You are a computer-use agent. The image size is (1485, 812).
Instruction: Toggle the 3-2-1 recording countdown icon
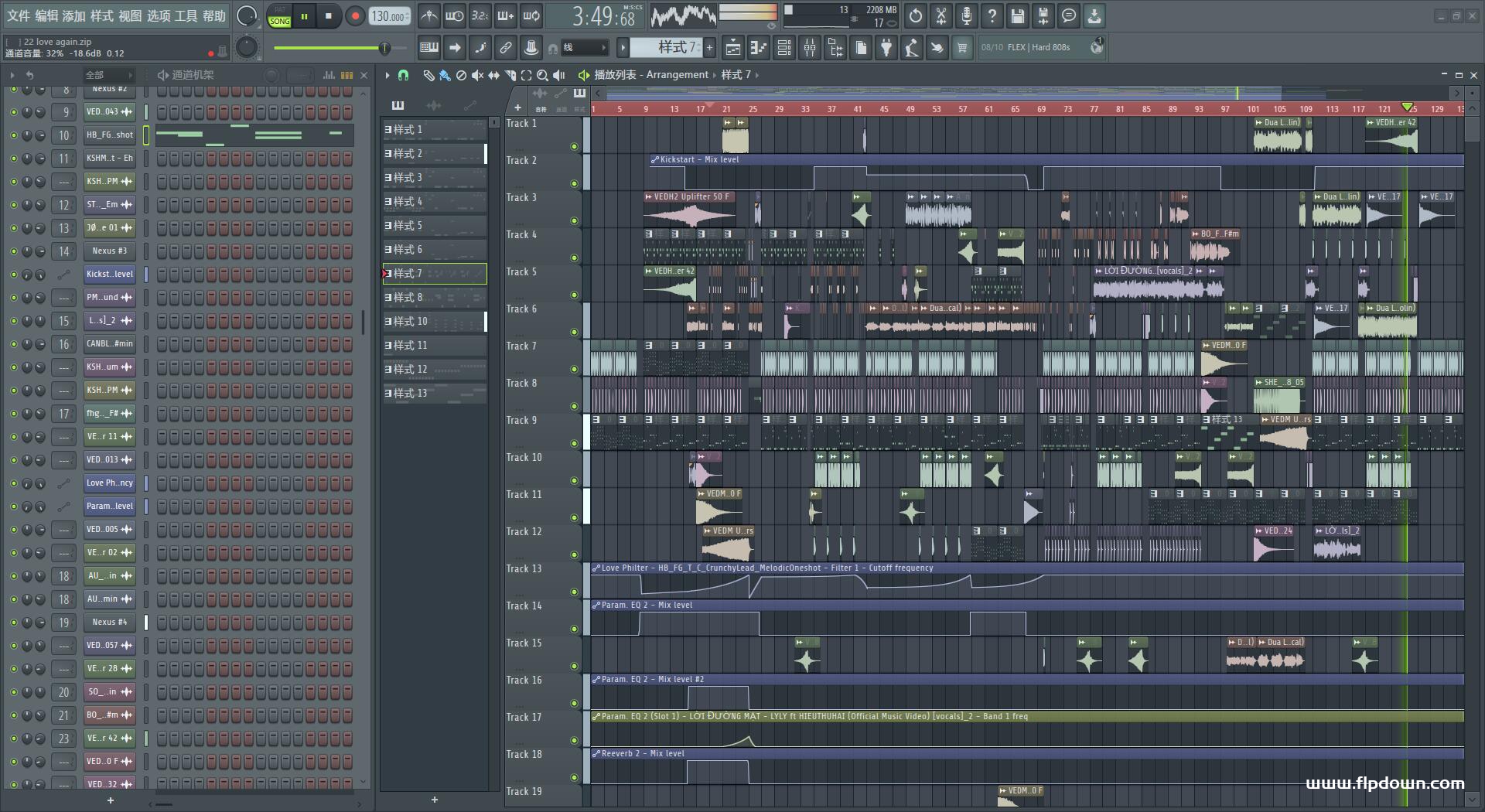(x=480, y=15)
